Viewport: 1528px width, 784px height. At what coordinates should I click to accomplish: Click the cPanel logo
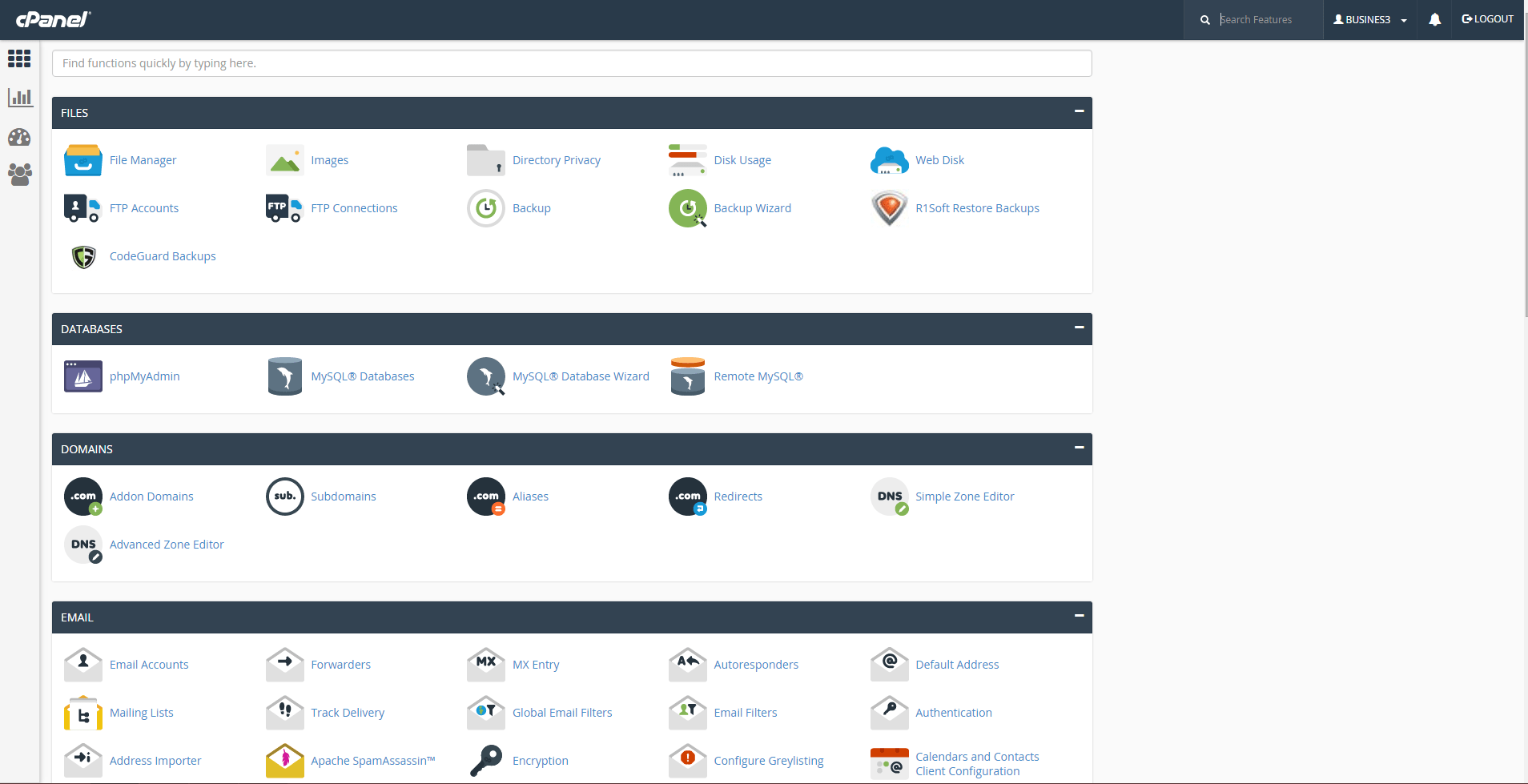pyautogui.click(x=53, y=19)
